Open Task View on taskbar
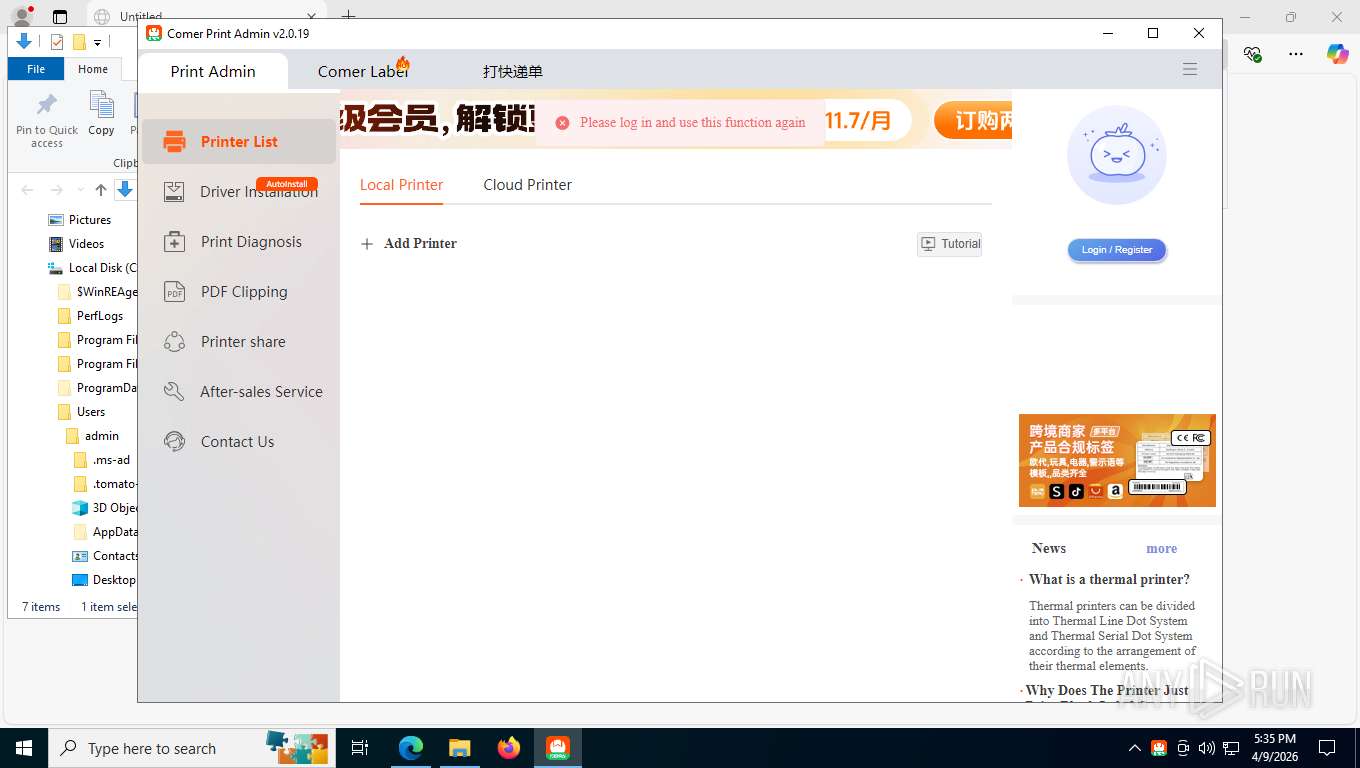The width and height of the screenshot is (1360, 768). coord(360,748)
